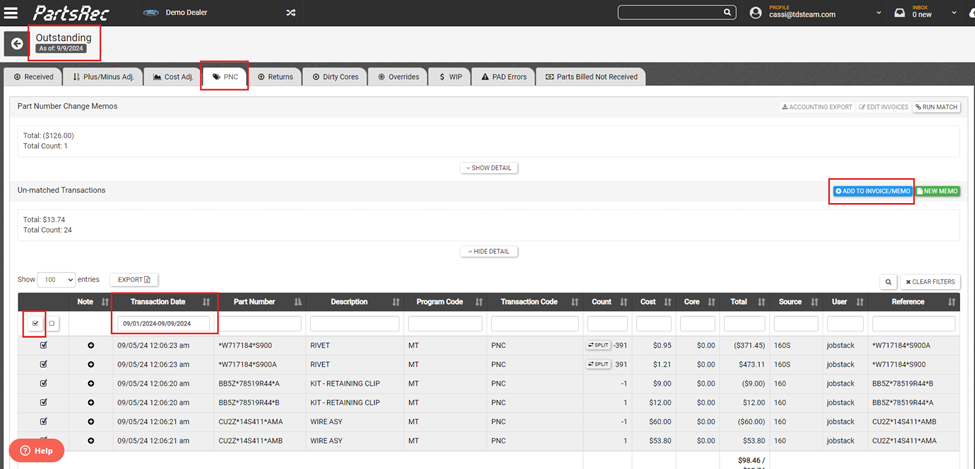
Task: Switch to the Received tab
Action: pyautogui.click(x=34, y=77)
